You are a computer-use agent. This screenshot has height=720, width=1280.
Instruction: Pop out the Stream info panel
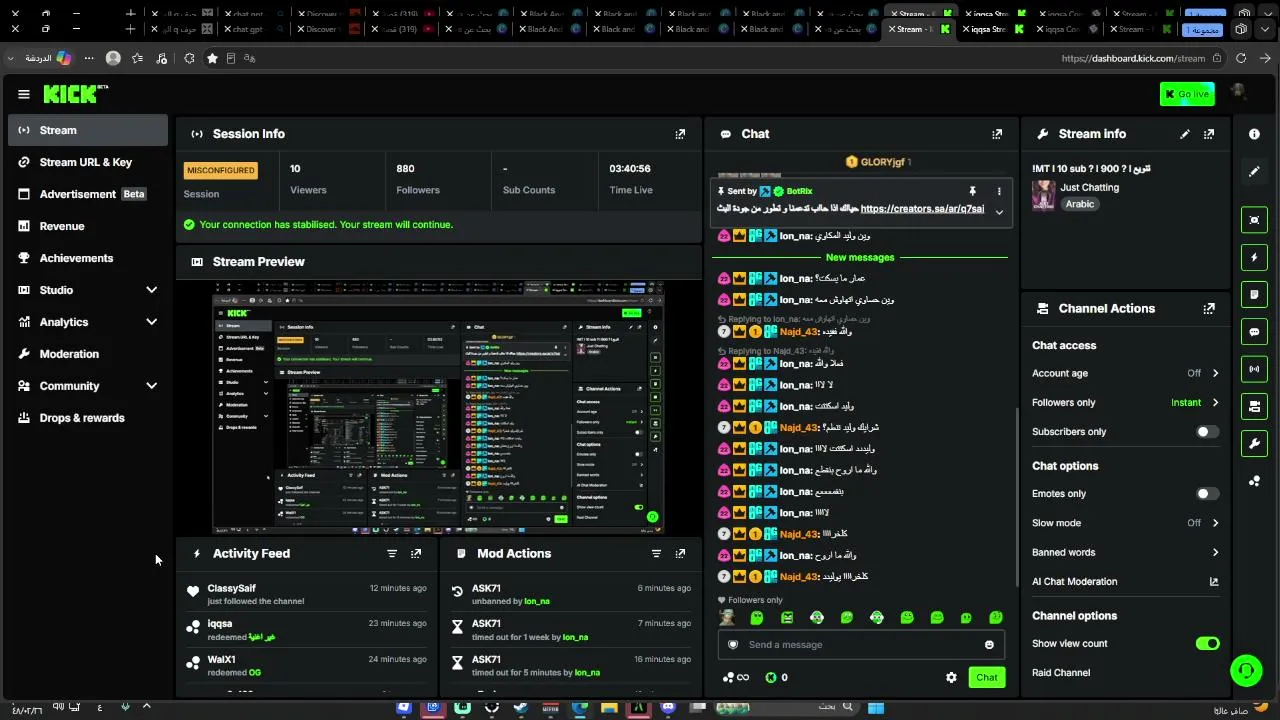[x=1209, y=134]
